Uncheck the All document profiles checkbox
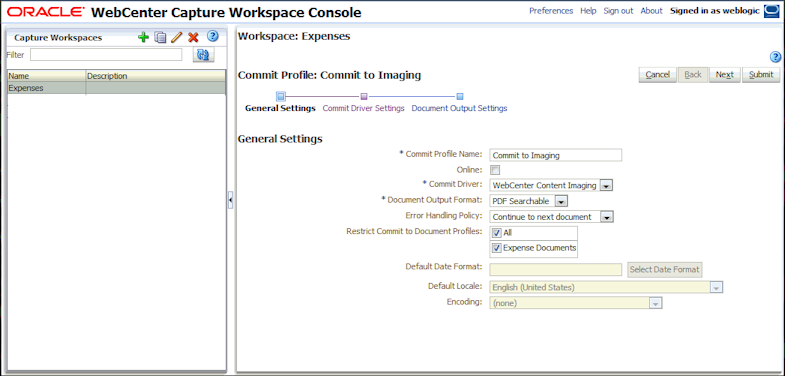The image size is (785, 376). pyautogui.click(x=497, y=233)
